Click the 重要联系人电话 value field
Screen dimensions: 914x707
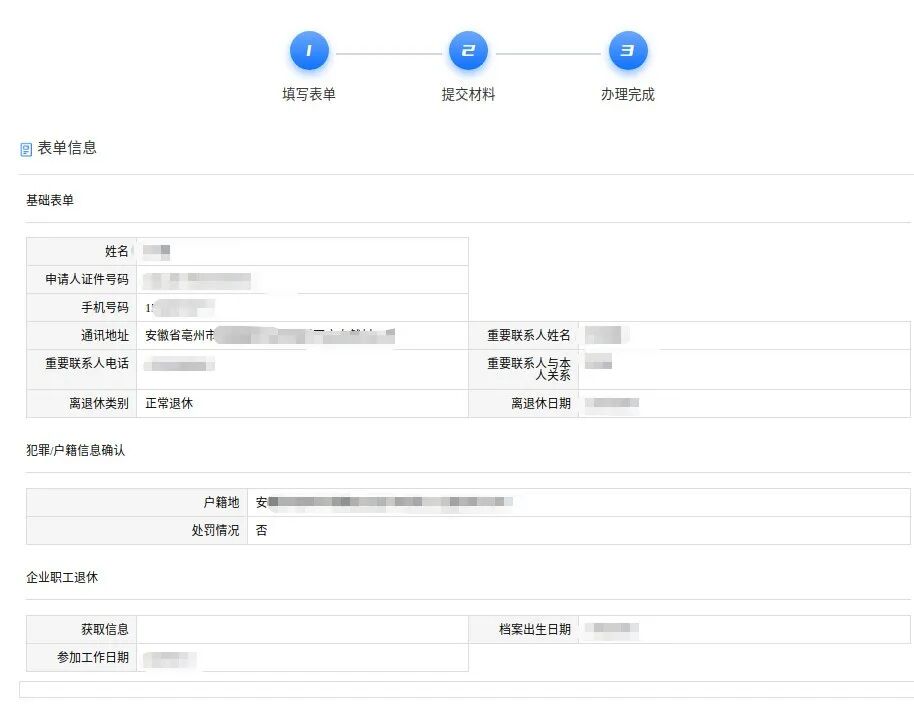coord(302,370)
